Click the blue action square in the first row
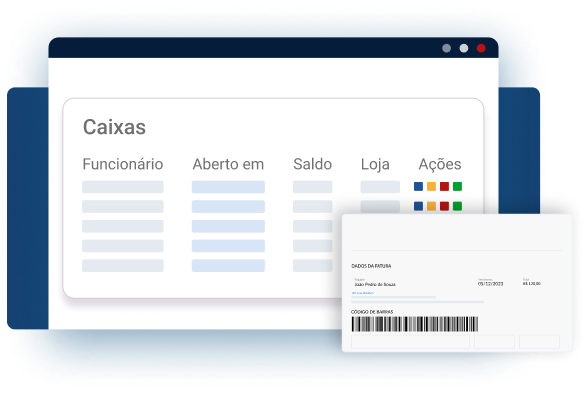Viewport: 586px width, 393px height. pyautogui.click(x=418, y=186)
